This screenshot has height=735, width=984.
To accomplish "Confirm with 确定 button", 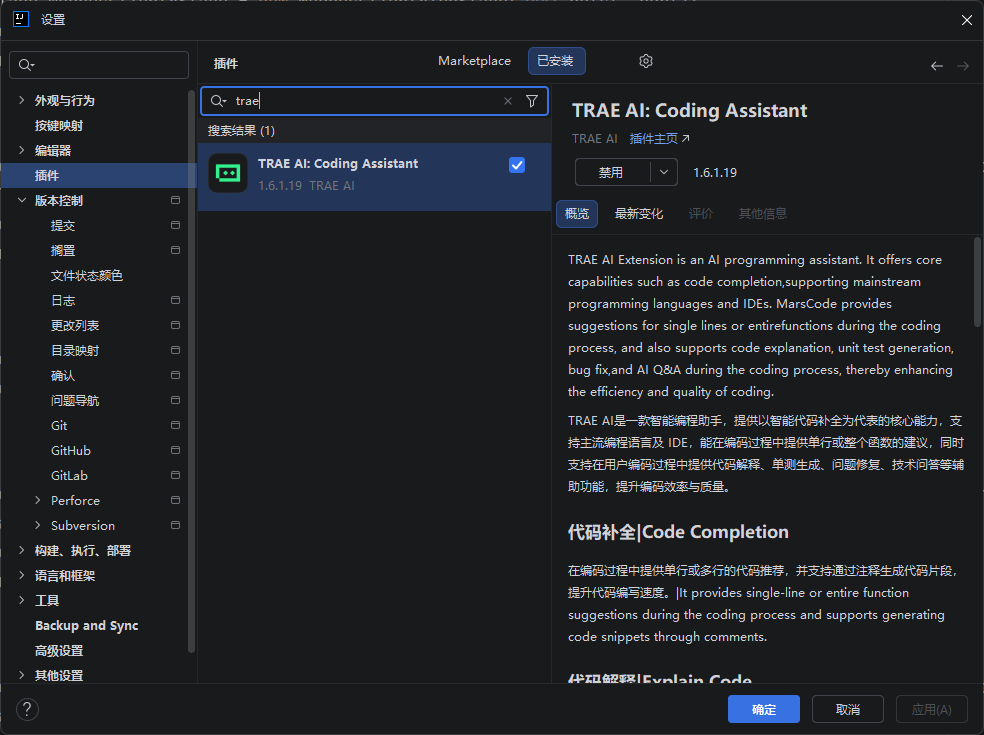I will point(764,709).
